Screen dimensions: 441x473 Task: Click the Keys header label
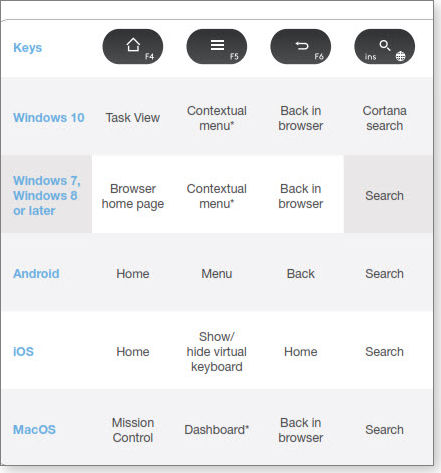(x=28, y=48)
